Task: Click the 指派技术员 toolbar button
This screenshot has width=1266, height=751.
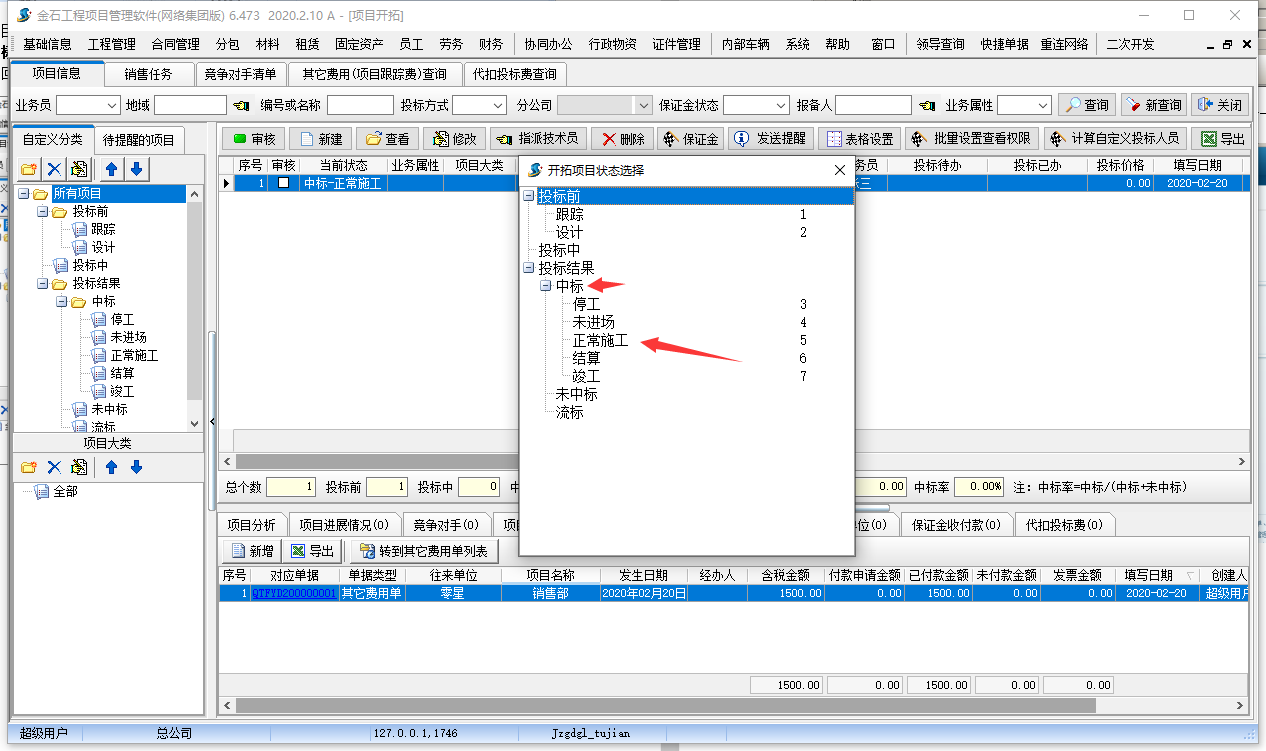Action: (537, 139)
